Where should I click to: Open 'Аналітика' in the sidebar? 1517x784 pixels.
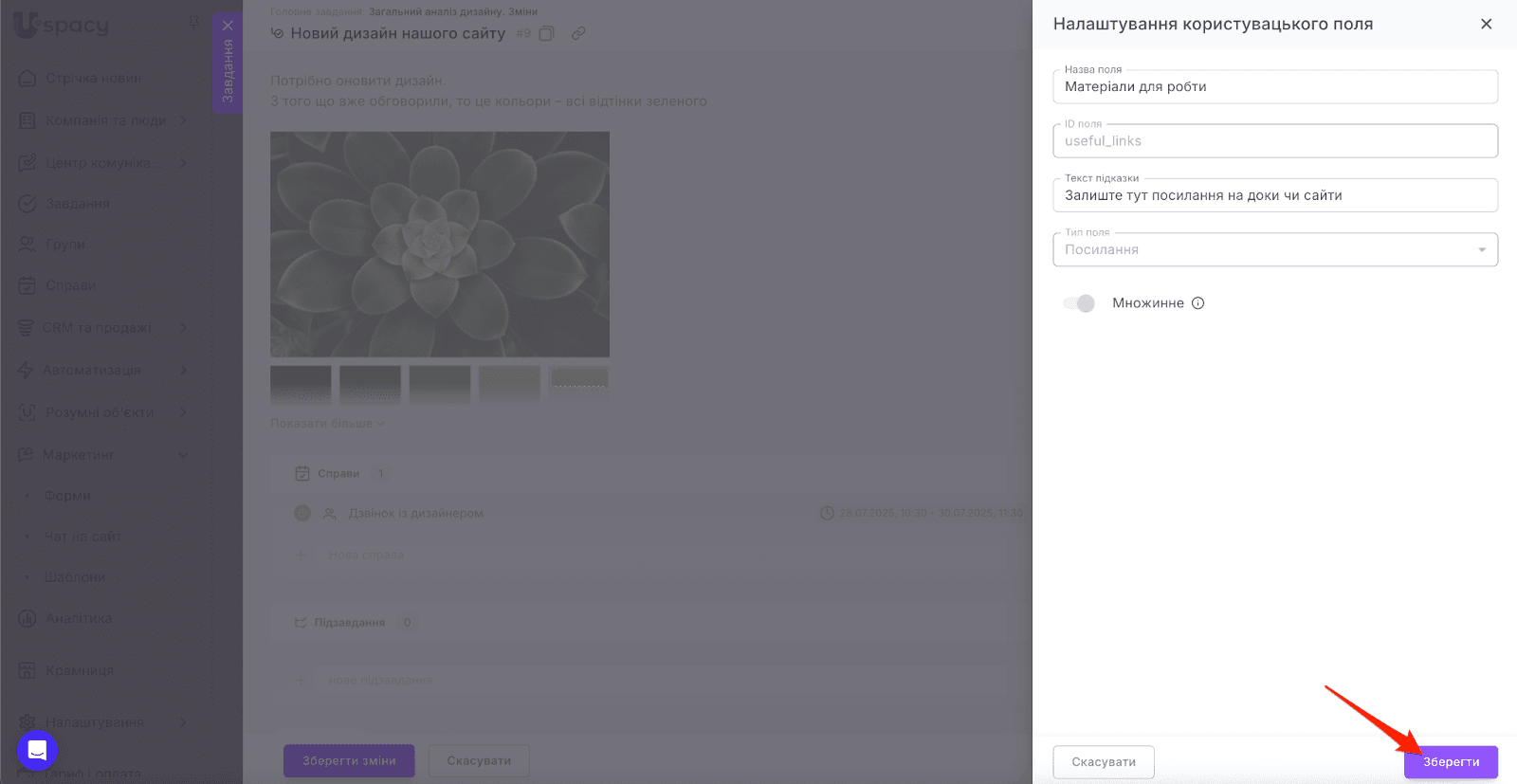pos(79,619)
